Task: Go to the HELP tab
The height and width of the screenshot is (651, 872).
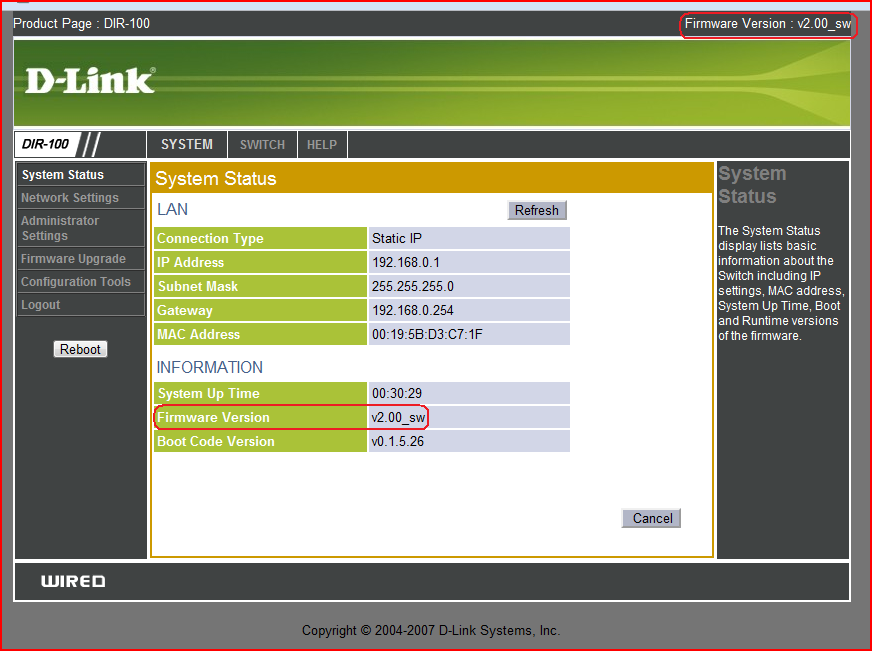Action: [322, 145]
